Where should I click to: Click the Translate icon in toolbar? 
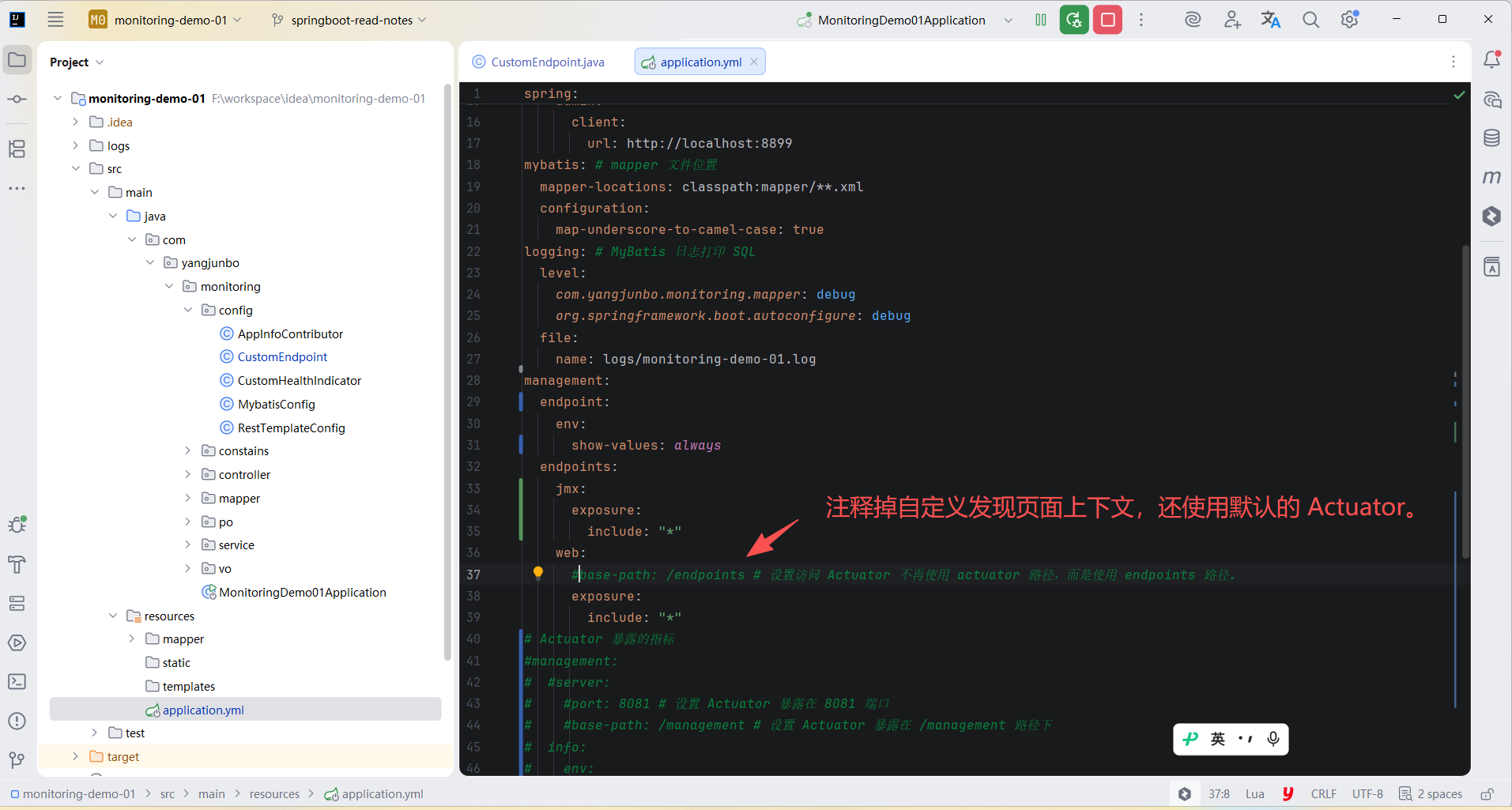[1271, 20]
